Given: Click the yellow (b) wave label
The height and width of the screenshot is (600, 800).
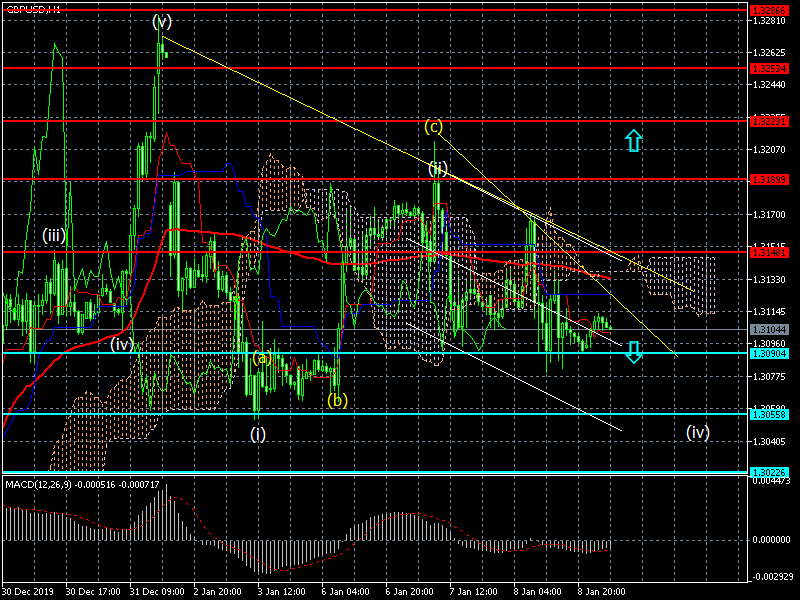Looking at the screenshot, I should tap(338, 400).
